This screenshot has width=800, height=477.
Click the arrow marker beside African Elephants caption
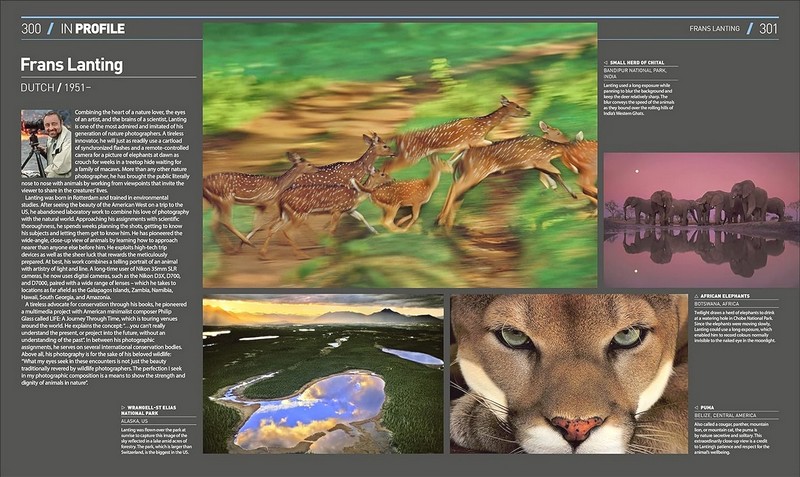695,298
